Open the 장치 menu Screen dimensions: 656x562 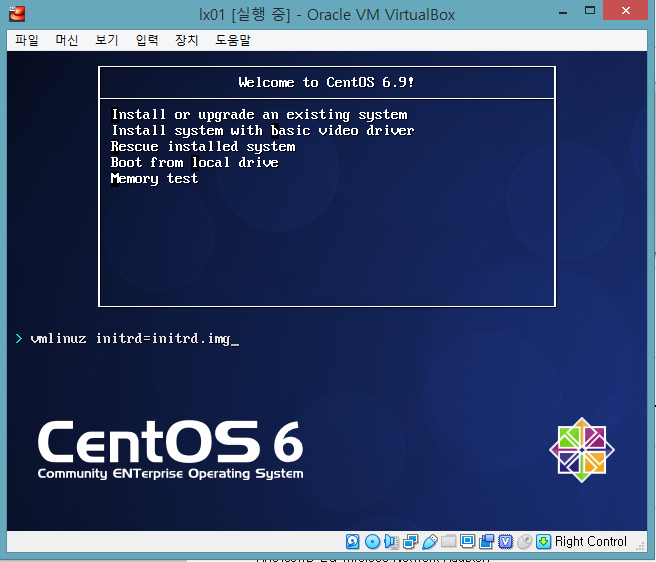187,40
